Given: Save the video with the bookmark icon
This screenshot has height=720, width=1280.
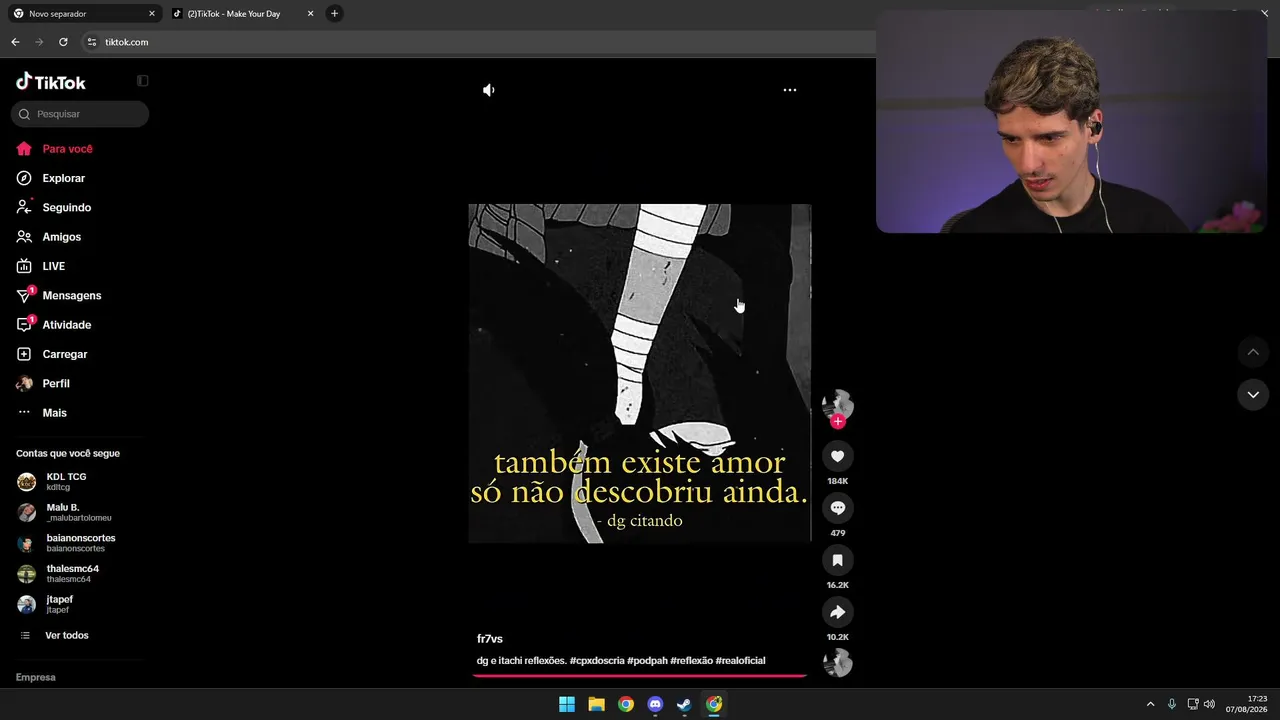Looking at the screenshot, I should [x=838, y=560].
